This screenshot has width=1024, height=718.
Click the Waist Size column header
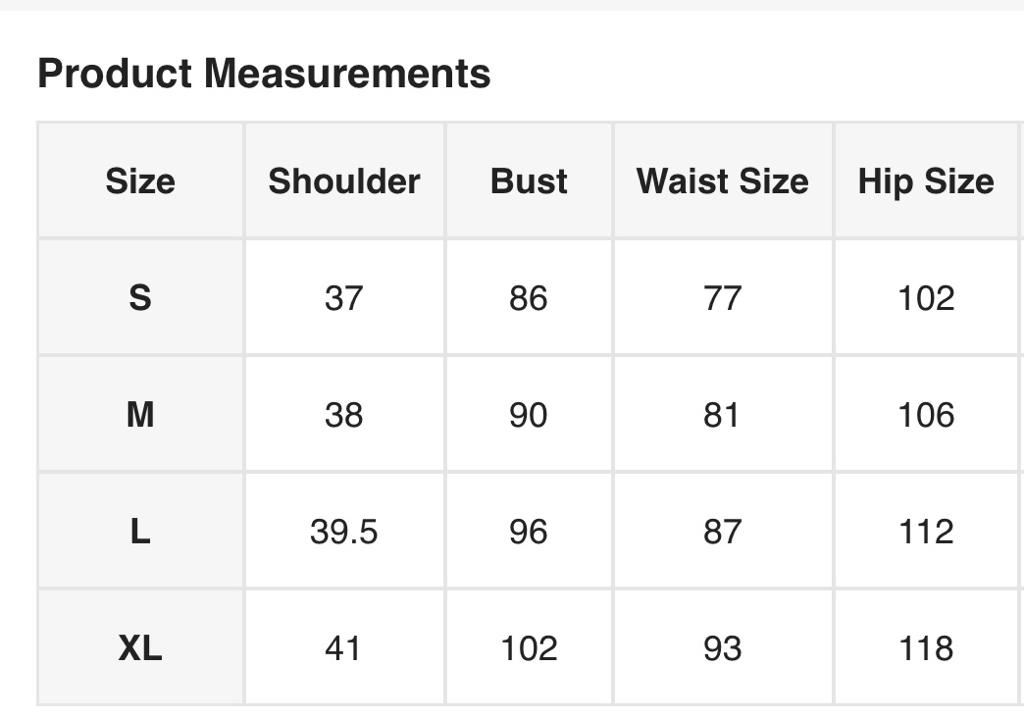[722, 181]
